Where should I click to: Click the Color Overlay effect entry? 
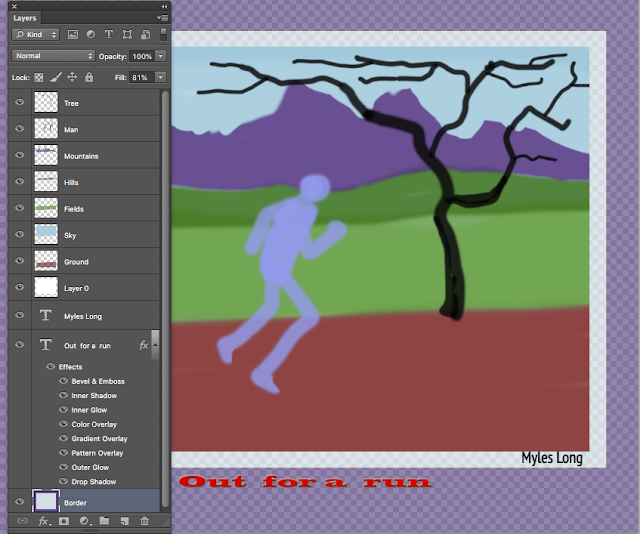94,424
